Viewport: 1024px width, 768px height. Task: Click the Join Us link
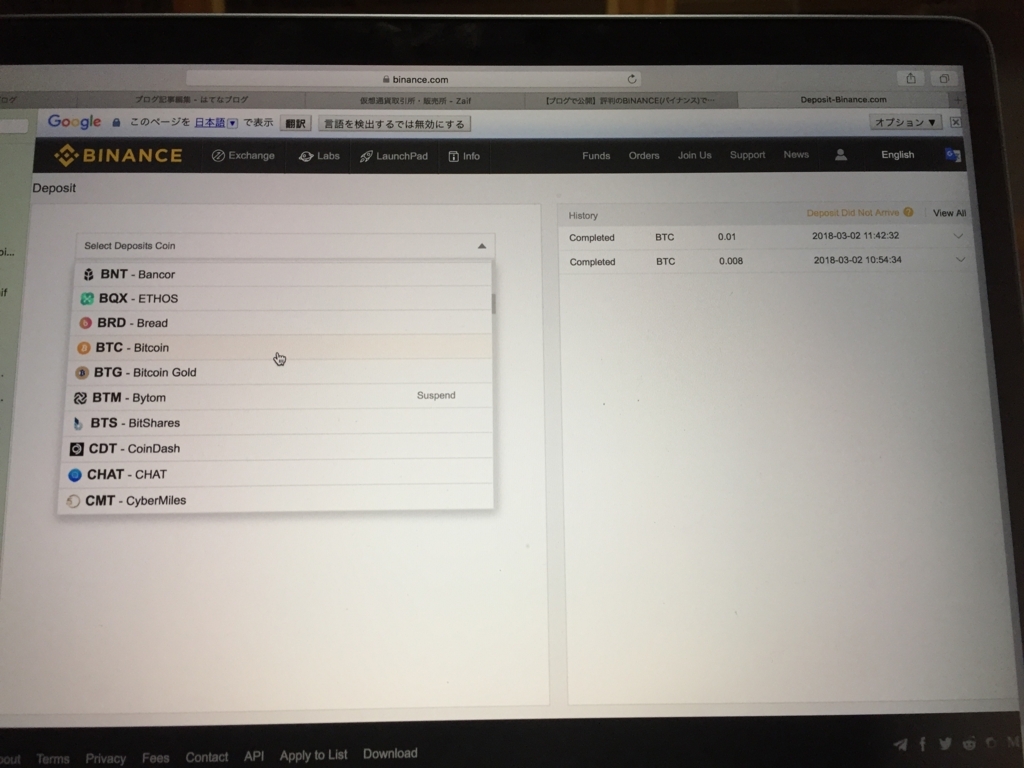[694, 155]
